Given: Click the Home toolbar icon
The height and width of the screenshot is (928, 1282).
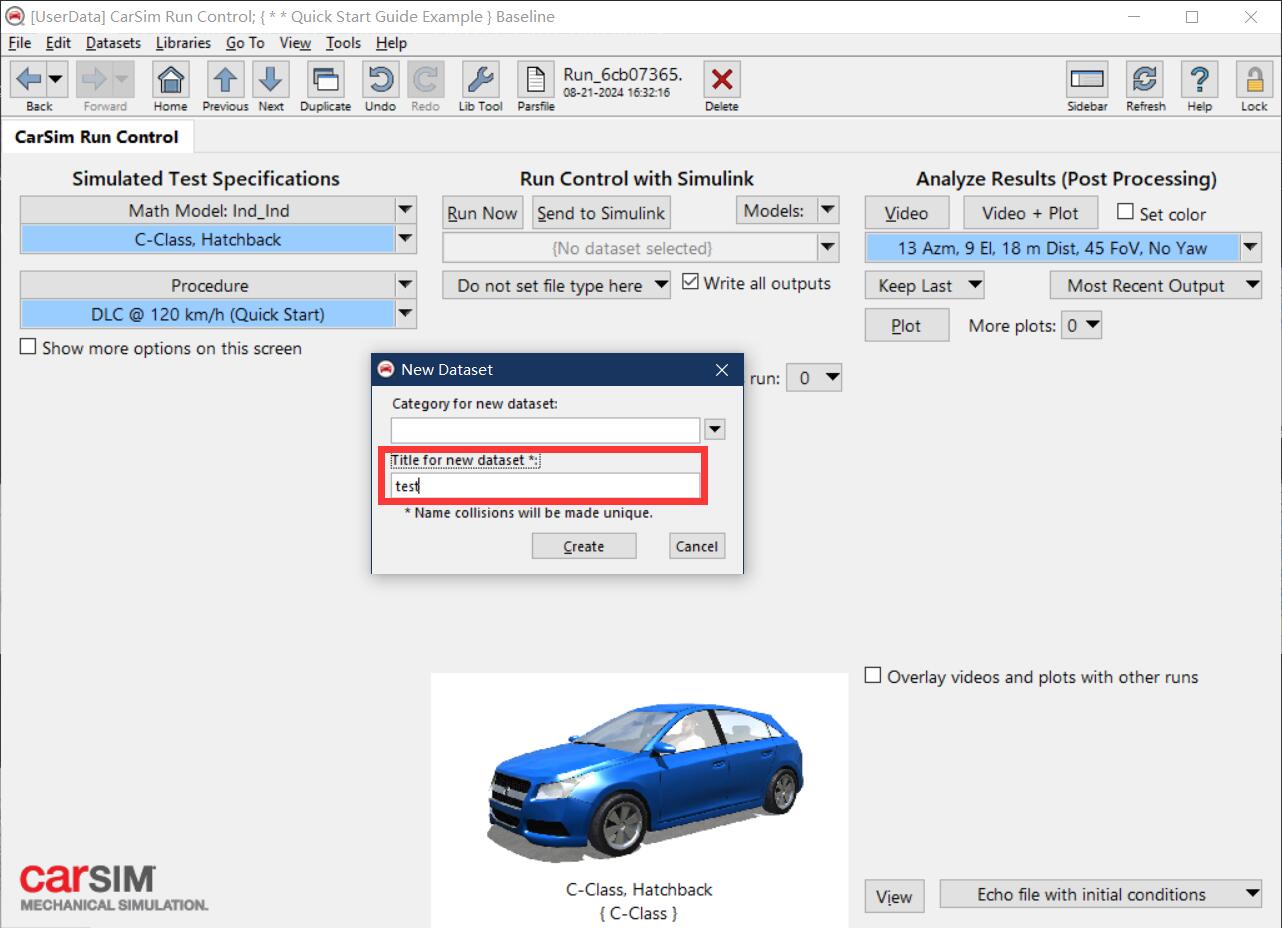Looking at the screenshot, I should (171, 79).
